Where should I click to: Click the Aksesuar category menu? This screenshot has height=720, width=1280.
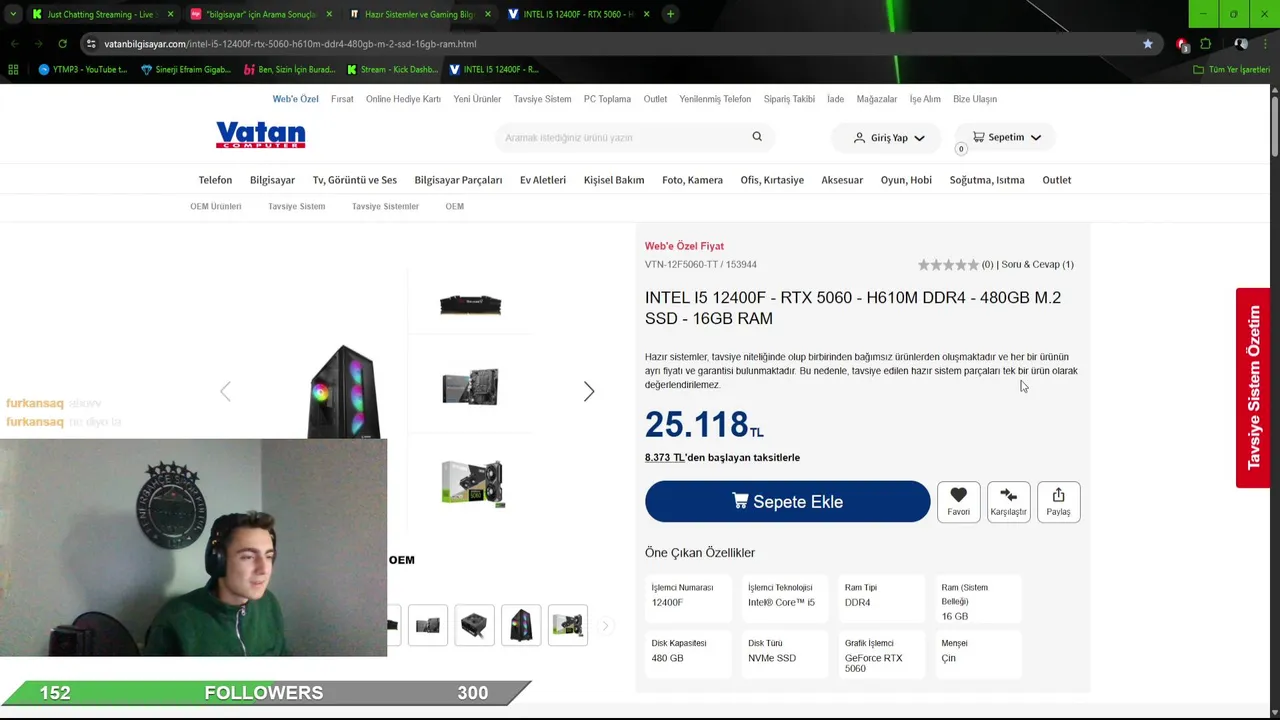click(x=842, y=180)
